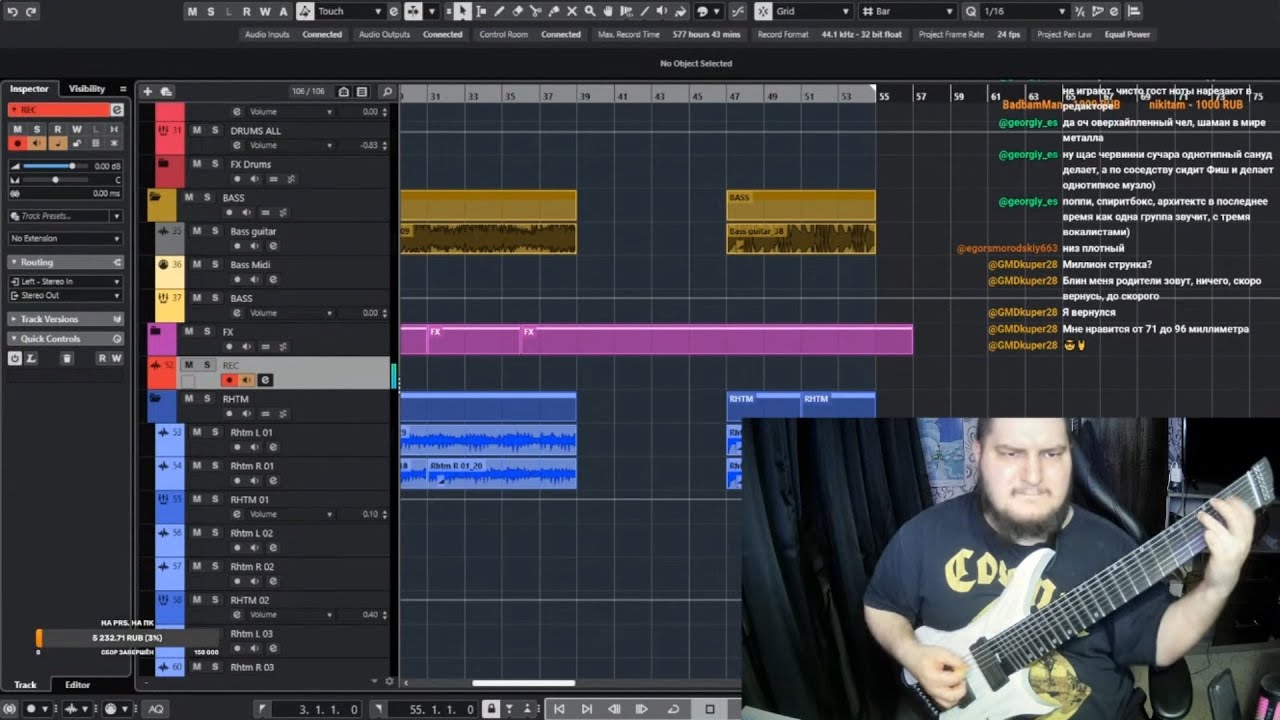Expand the Track Versions section

tap(65, 319)
